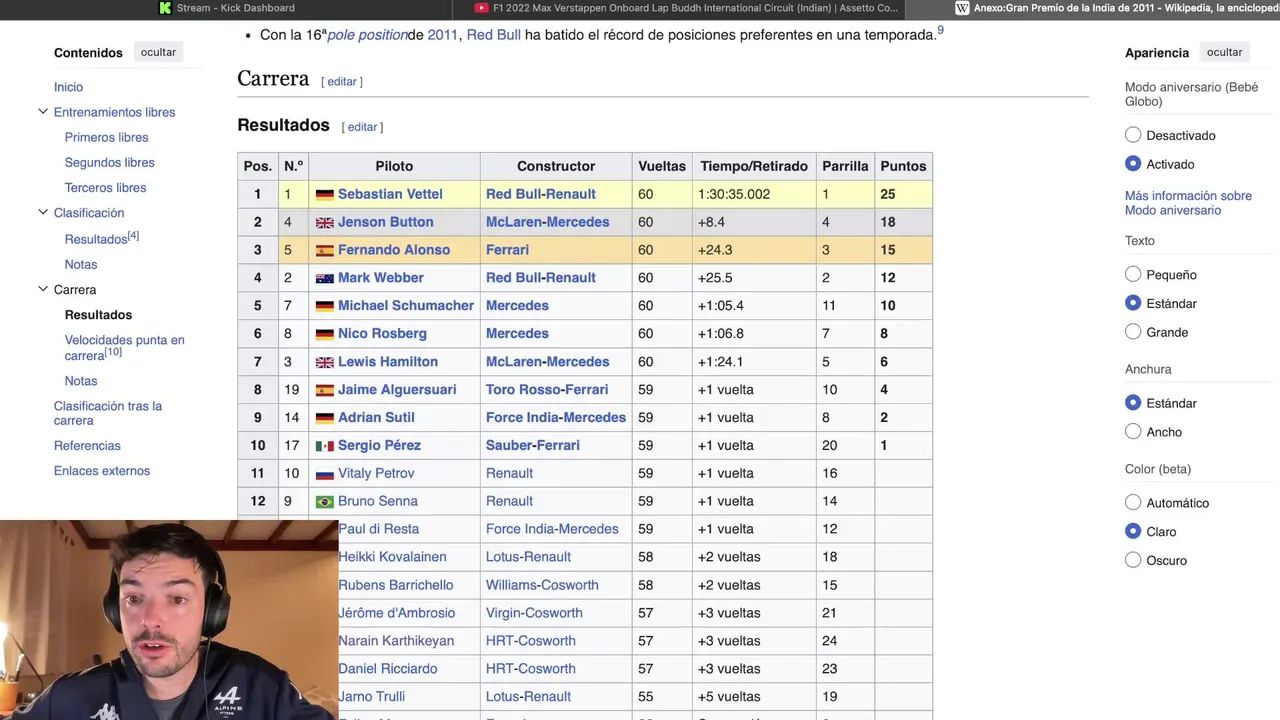Image resolution: width=1280 pixels, height=720 pixels.
Task: Jump to Velocidades punta en carrera
Action: 124,347
